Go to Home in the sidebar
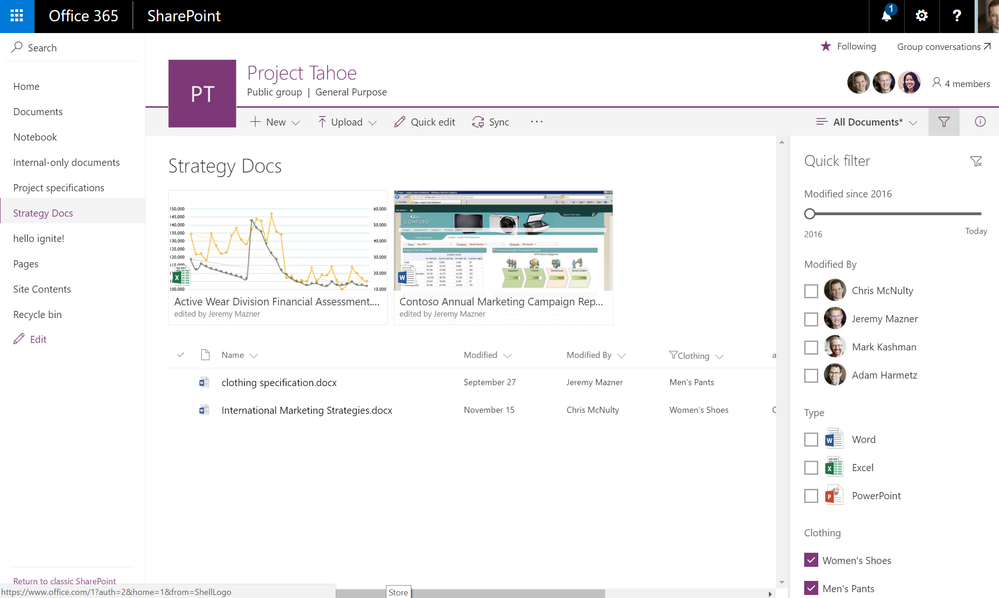Screen dimensions: 999x598 [x=26, y=86]
